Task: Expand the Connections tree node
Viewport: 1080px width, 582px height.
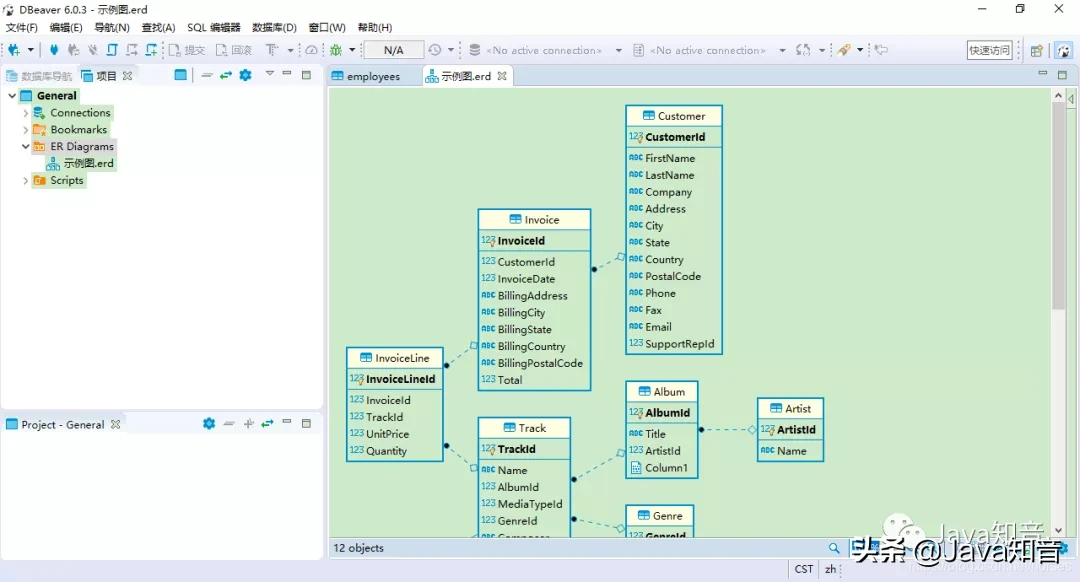Action: pyautogui.click(x=25, y=113)
